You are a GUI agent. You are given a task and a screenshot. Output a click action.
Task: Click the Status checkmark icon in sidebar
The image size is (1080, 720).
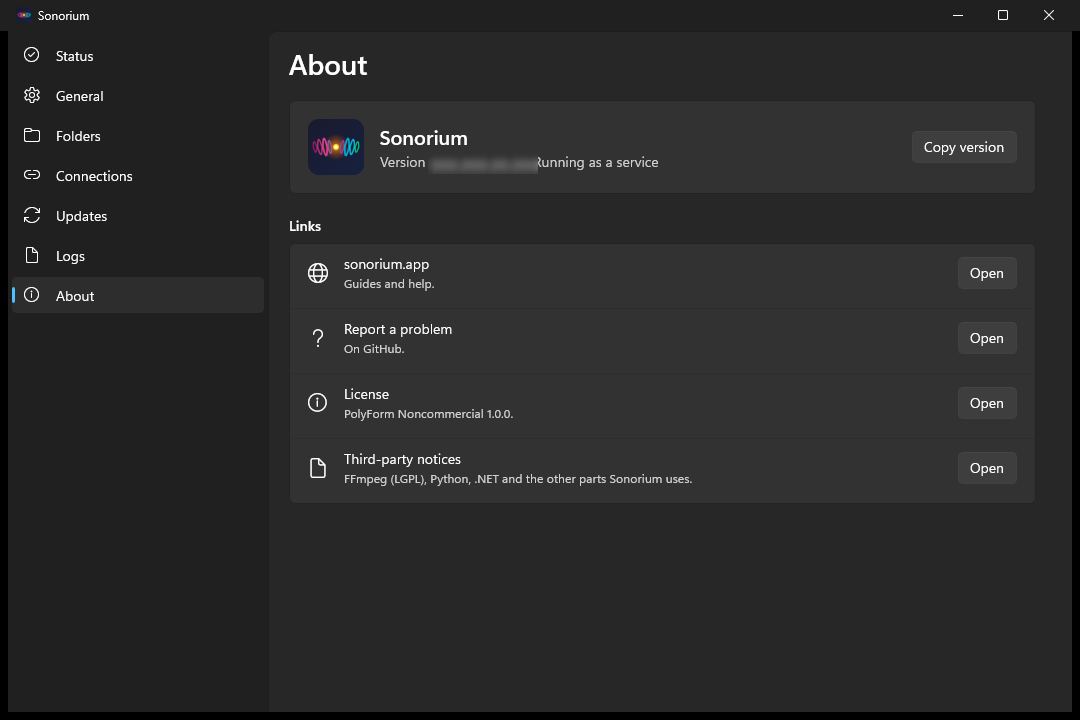32,55
